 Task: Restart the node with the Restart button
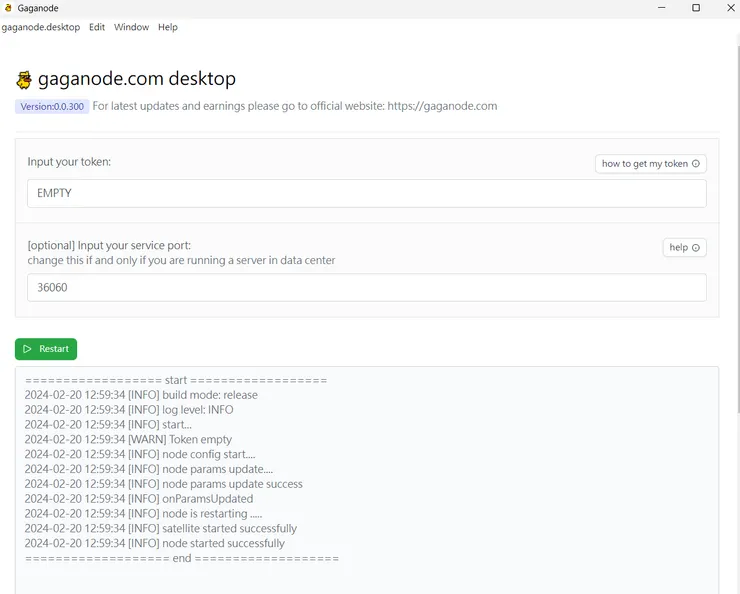(46, 349)
